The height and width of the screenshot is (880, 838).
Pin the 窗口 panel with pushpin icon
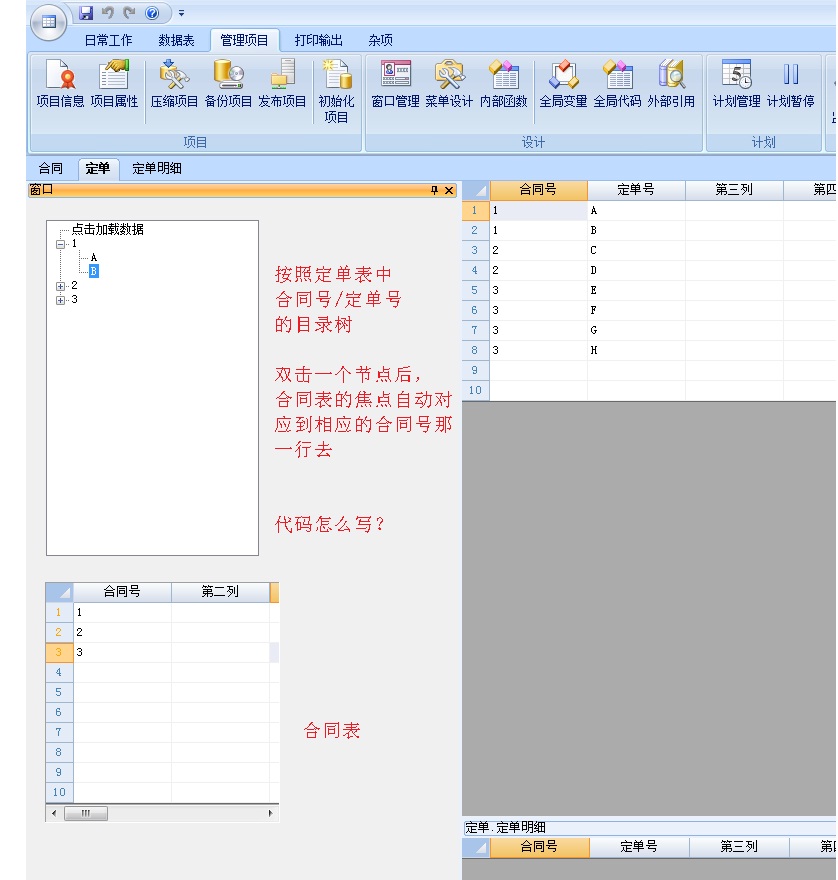click(x=434, y=190)
